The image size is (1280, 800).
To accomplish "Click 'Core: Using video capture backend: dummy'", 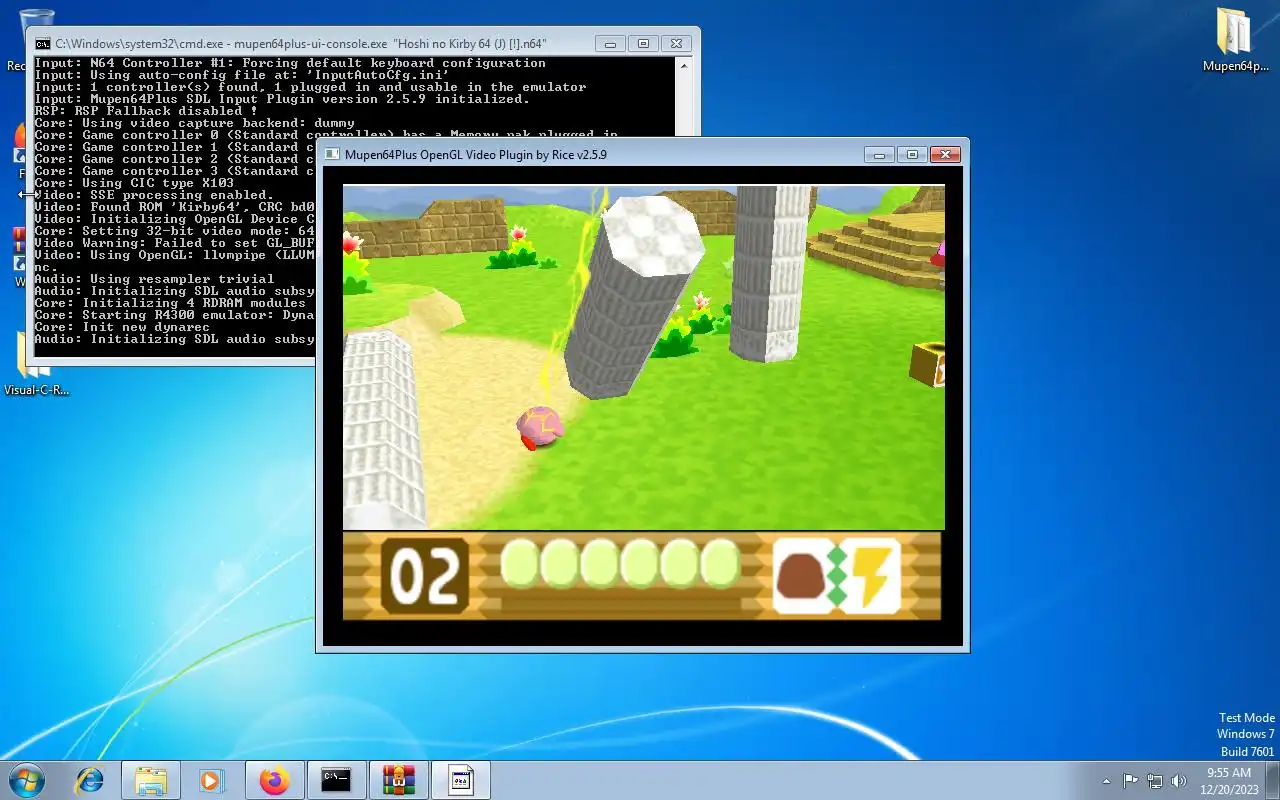I will [194, 123].
